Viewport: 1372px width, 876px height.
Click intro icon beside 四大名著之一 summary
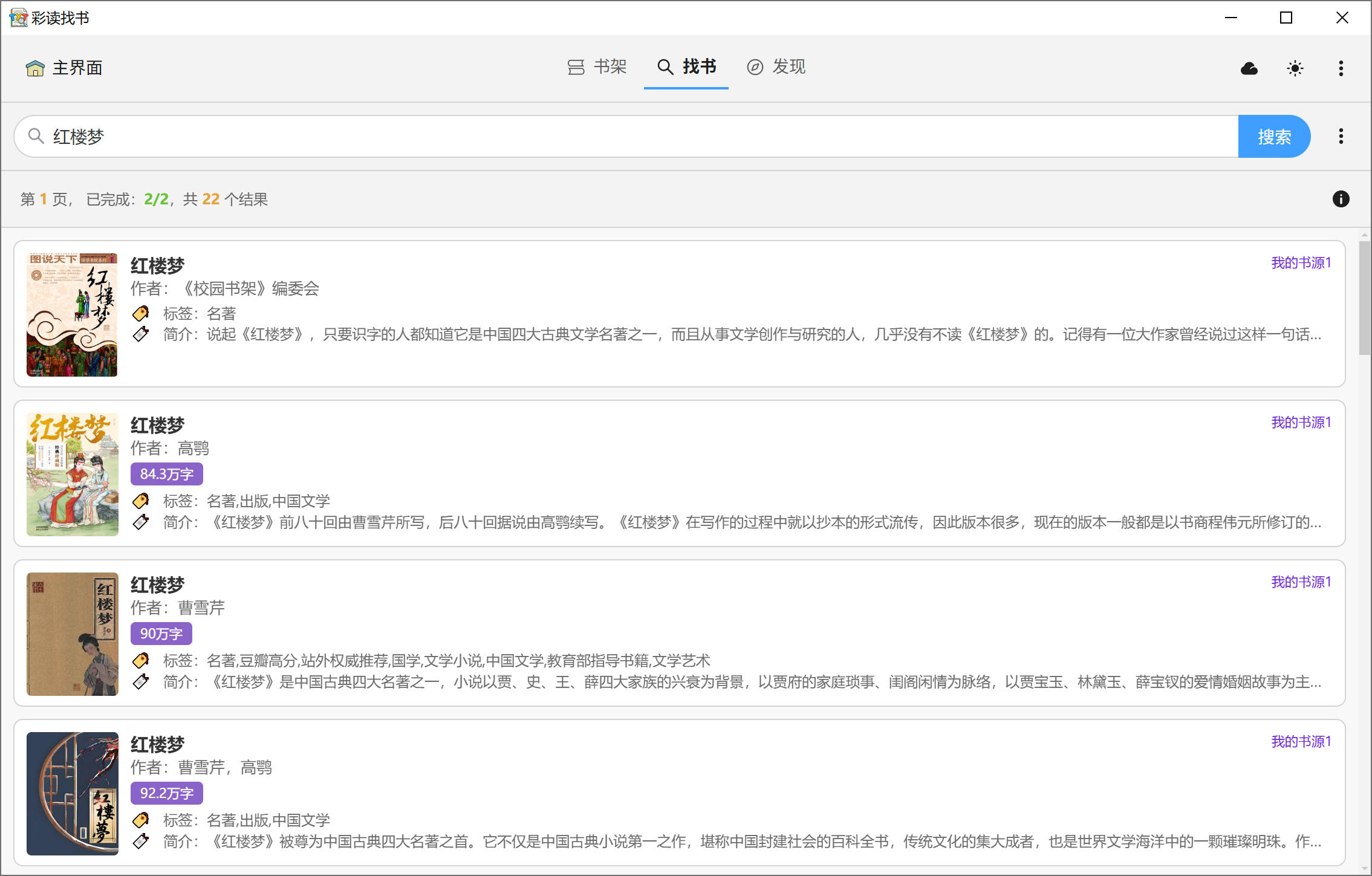click(141, 681)
